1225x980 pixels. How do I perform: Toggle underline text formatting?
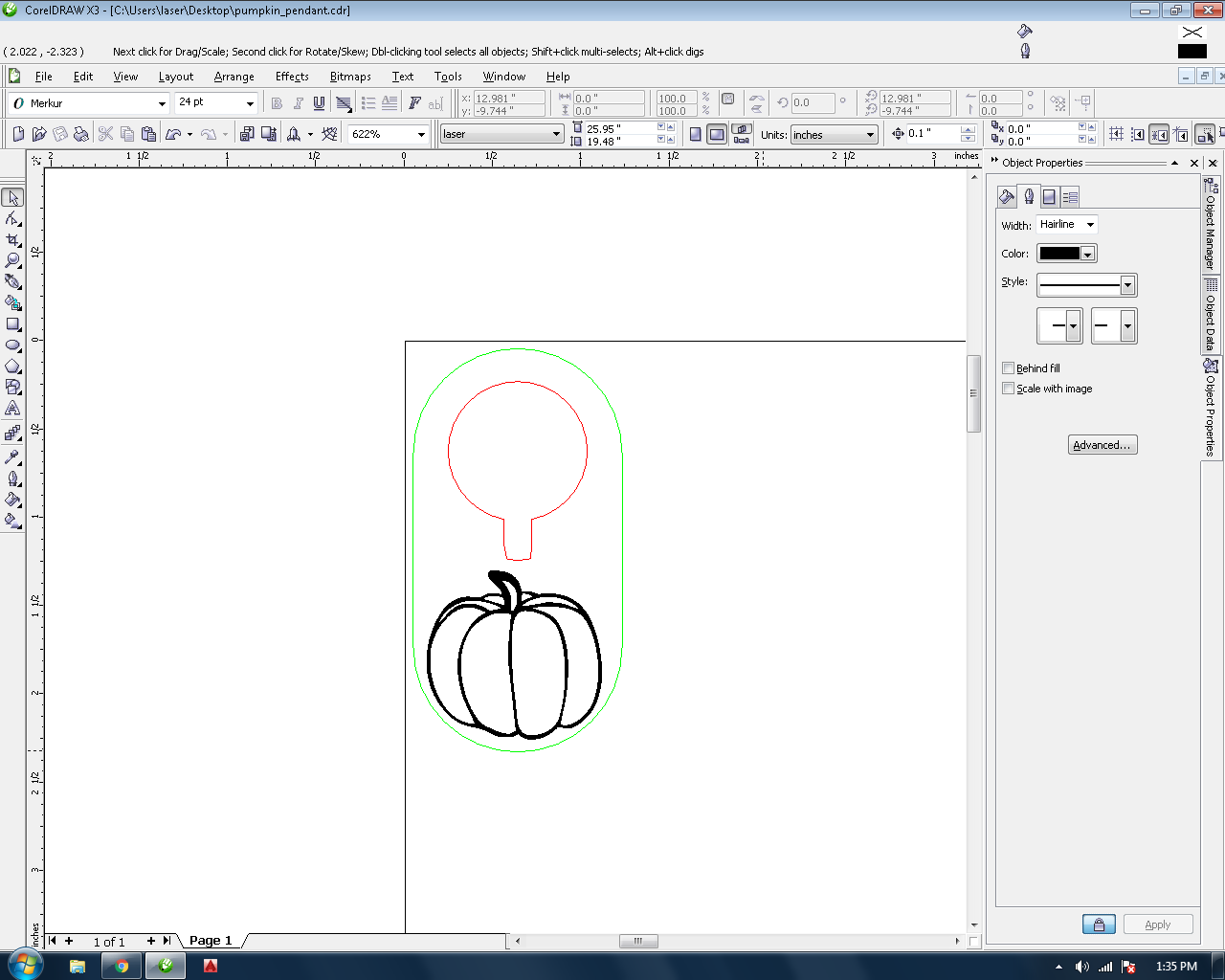319,103
